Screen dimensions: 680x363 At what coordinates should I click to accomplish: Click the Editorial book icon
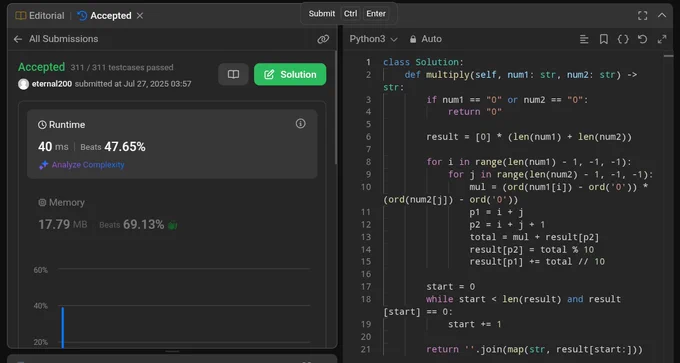tap(20, 16)
